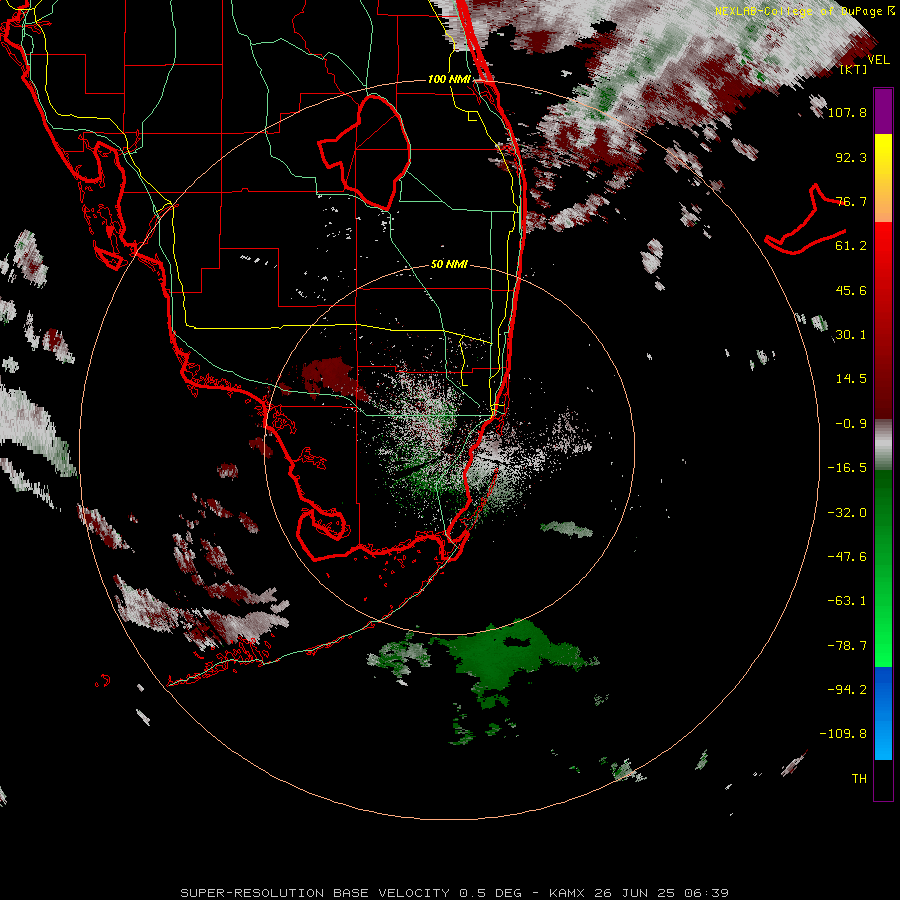Image resolution: width=900 pixels, height=900 pixels.
Task: Pick the blue segment of the color bar
Action: (883, 713)
